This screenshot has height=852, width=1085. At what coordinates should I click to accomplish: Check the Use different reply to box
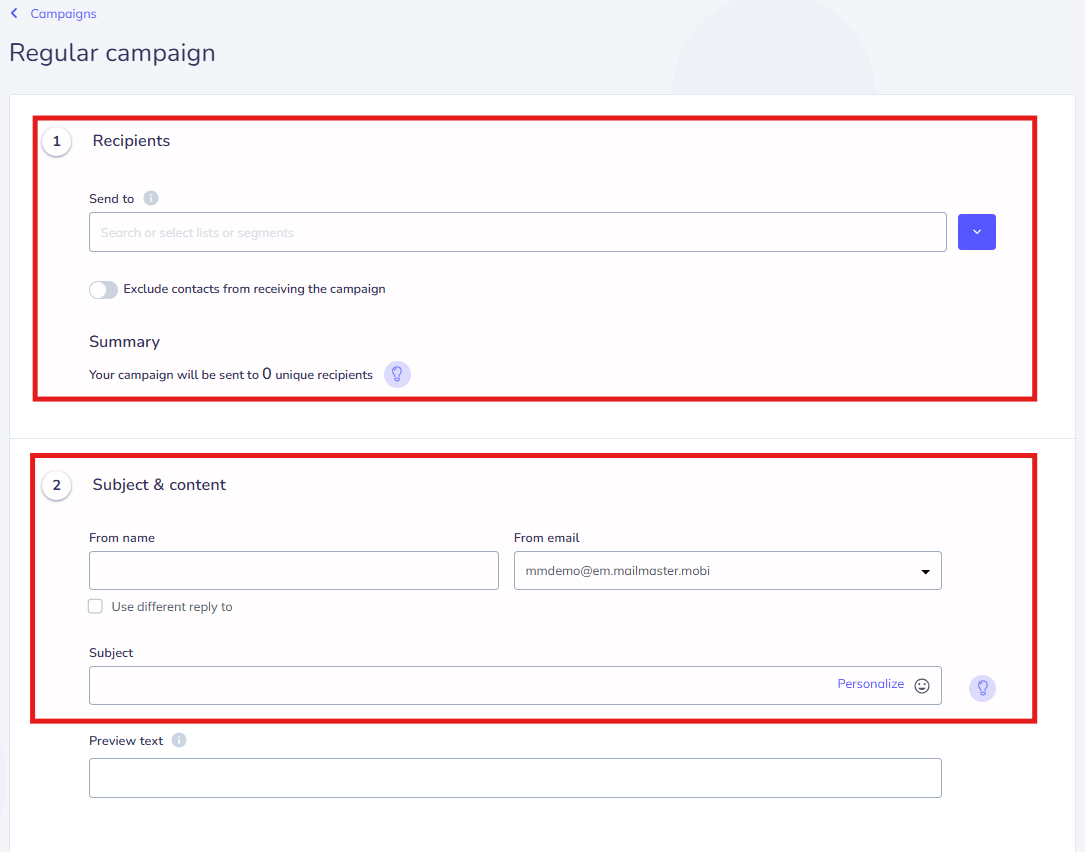pyautogui.click(x=96, y=606)
